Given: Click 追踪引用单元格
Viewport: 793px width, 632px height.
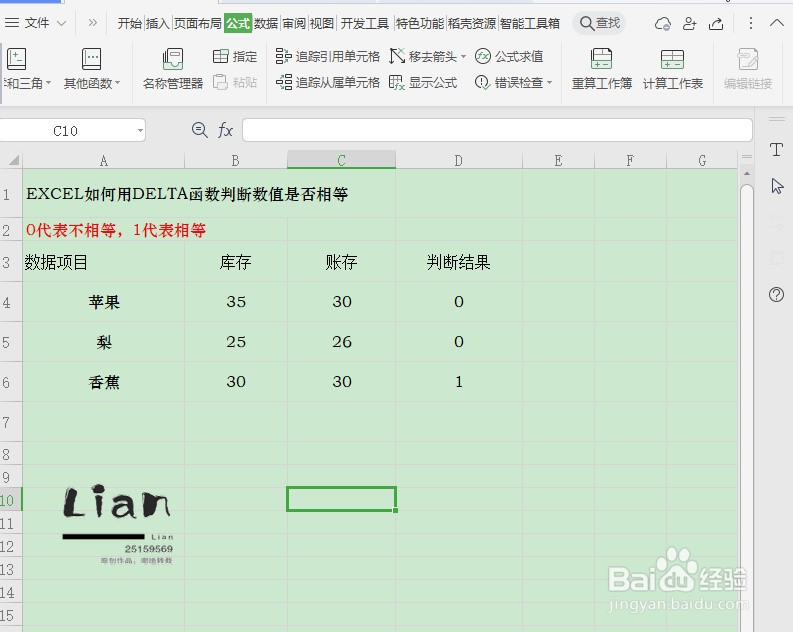Looking at the screenshot, I should (x=328, y=57).
